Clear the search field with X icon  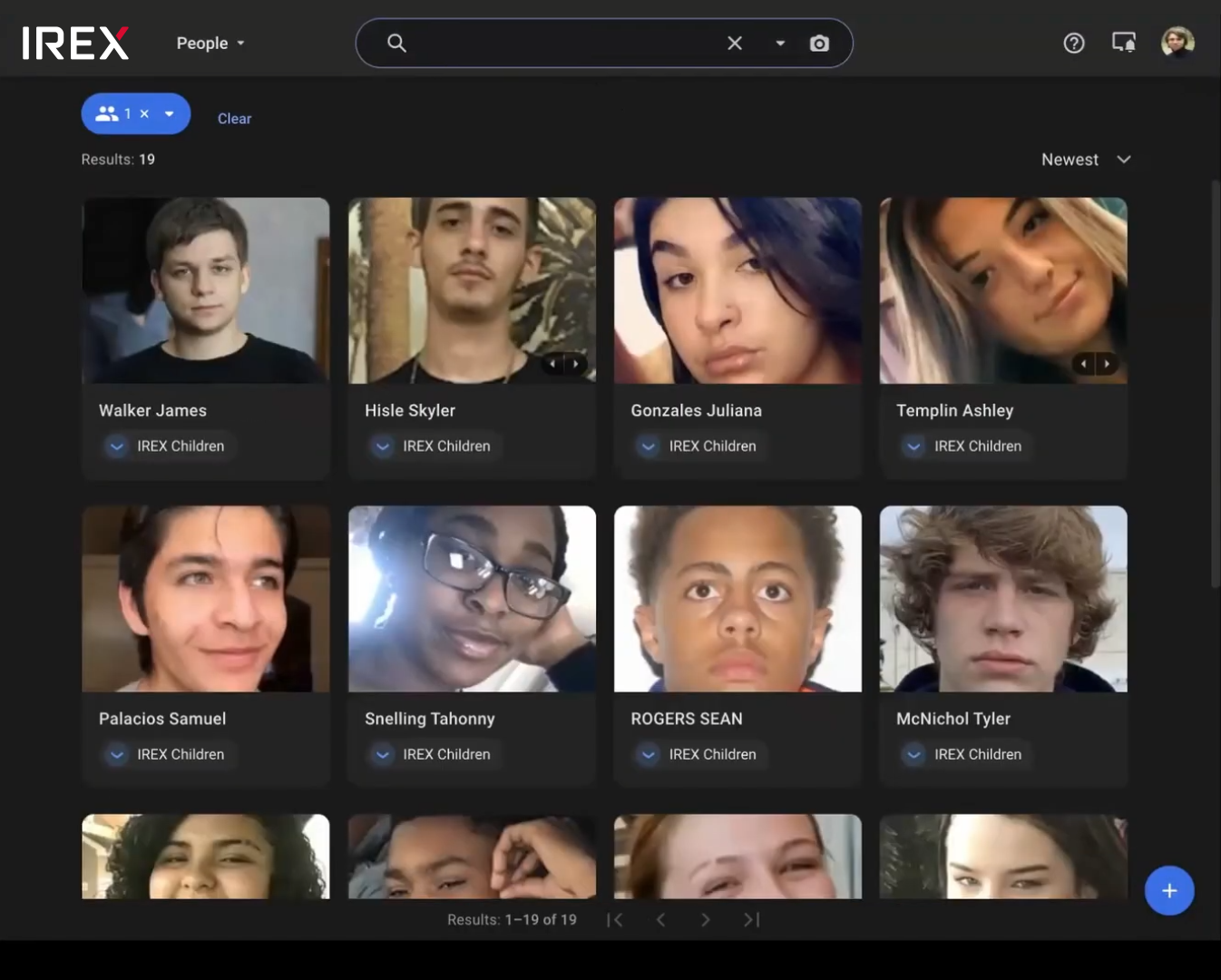coord(735,44)
